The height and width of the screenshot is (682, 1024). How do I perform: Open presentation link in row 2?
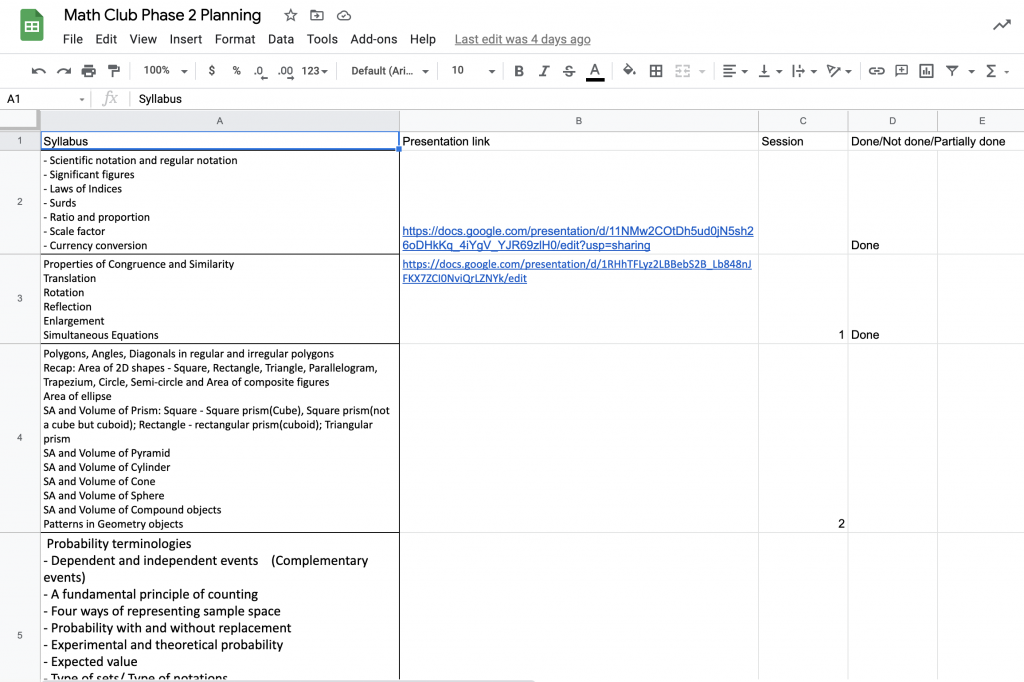(578, 238)
